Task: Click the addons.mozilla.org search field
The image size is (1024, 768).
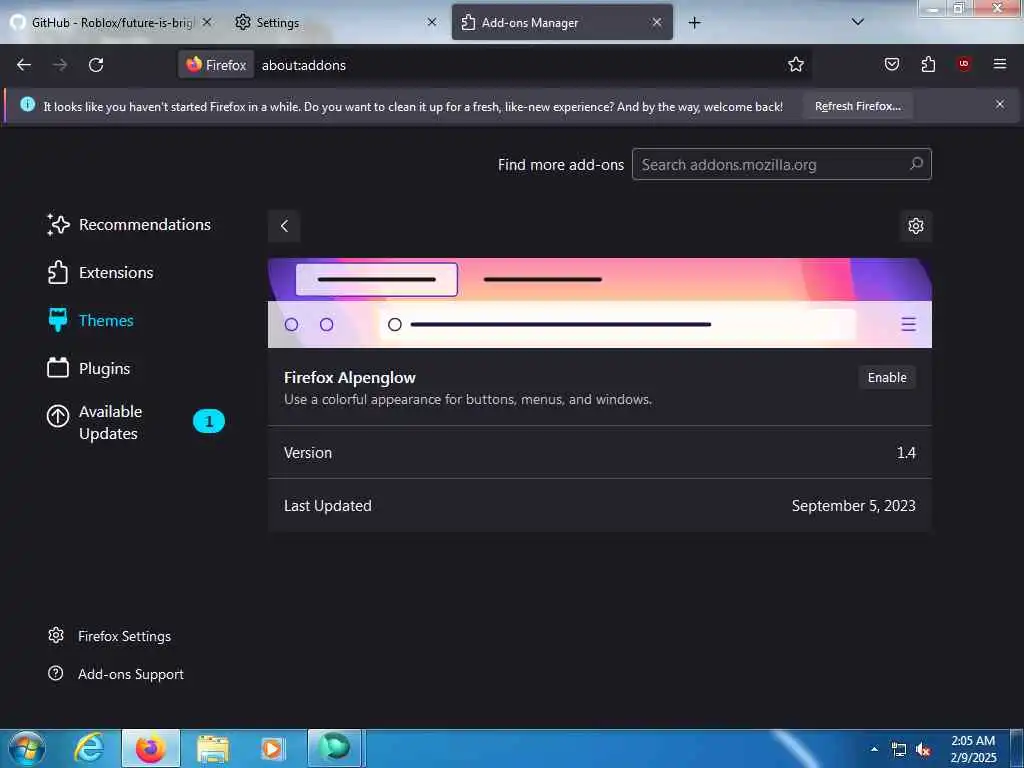Action: tap(782, 165)
